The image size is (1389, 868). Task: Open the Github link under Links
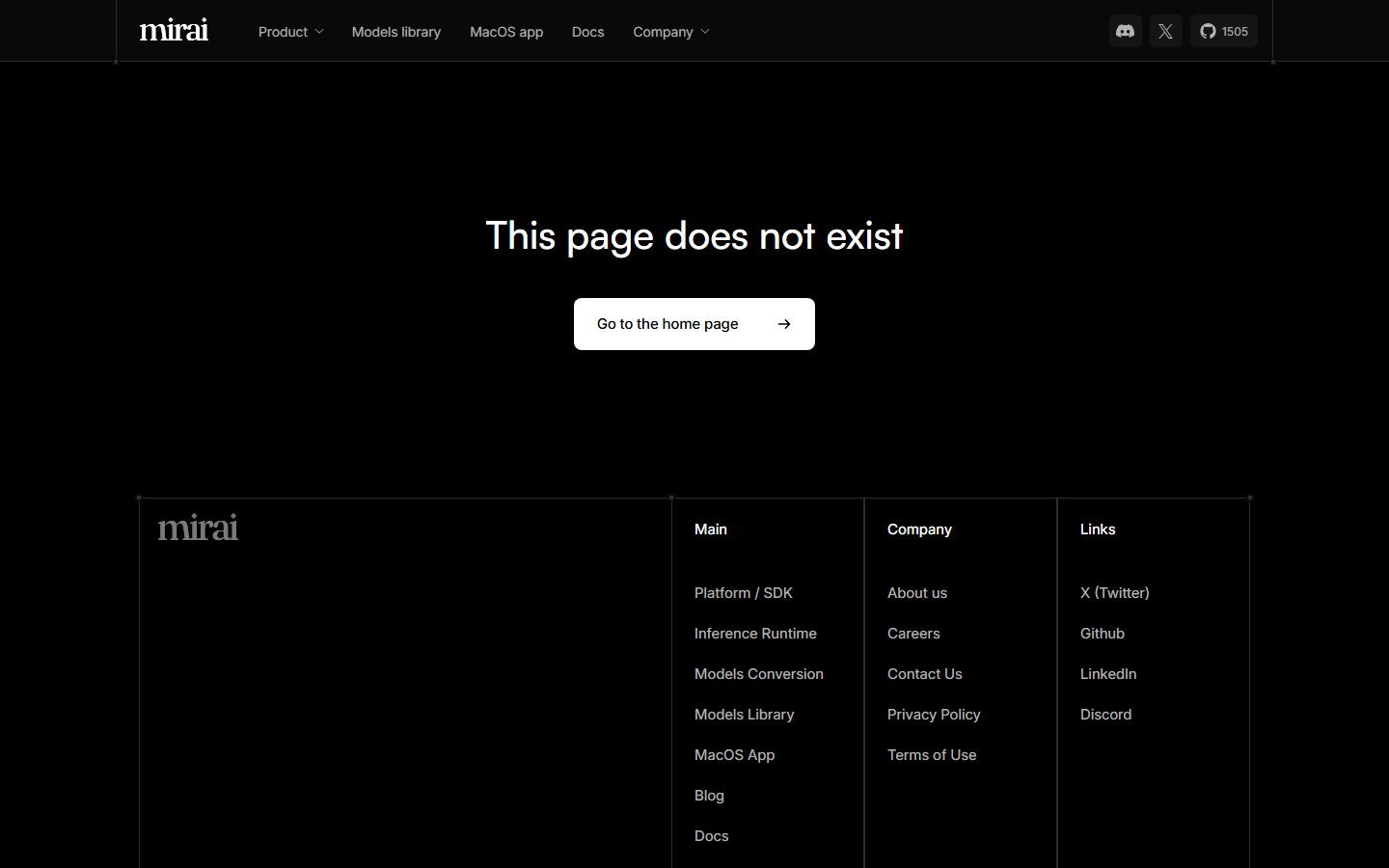(1102, 634)
